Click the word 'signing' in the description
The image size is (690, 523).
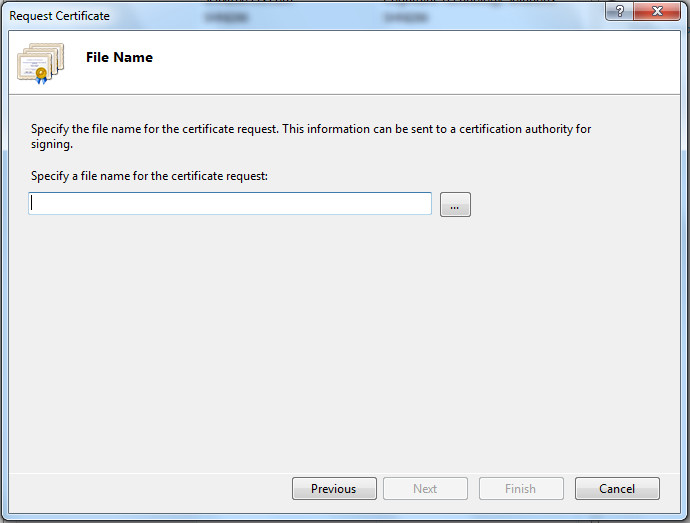[x=50, y=144]
